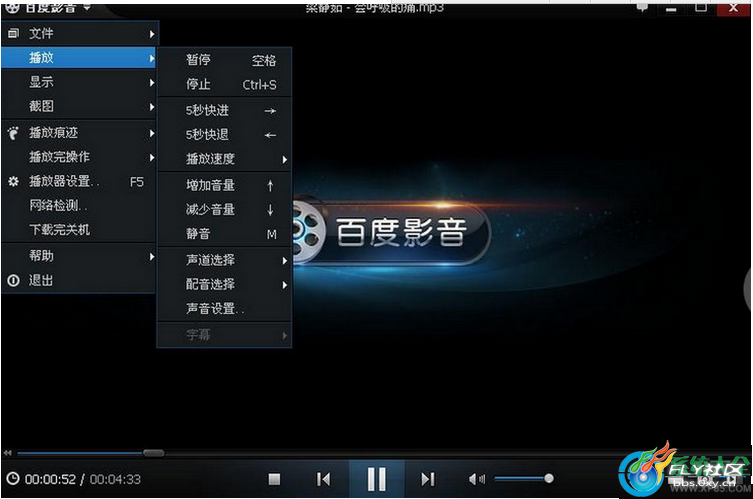
Task: Click the rewind icon left of the progress bar
Action: (8, 453)
